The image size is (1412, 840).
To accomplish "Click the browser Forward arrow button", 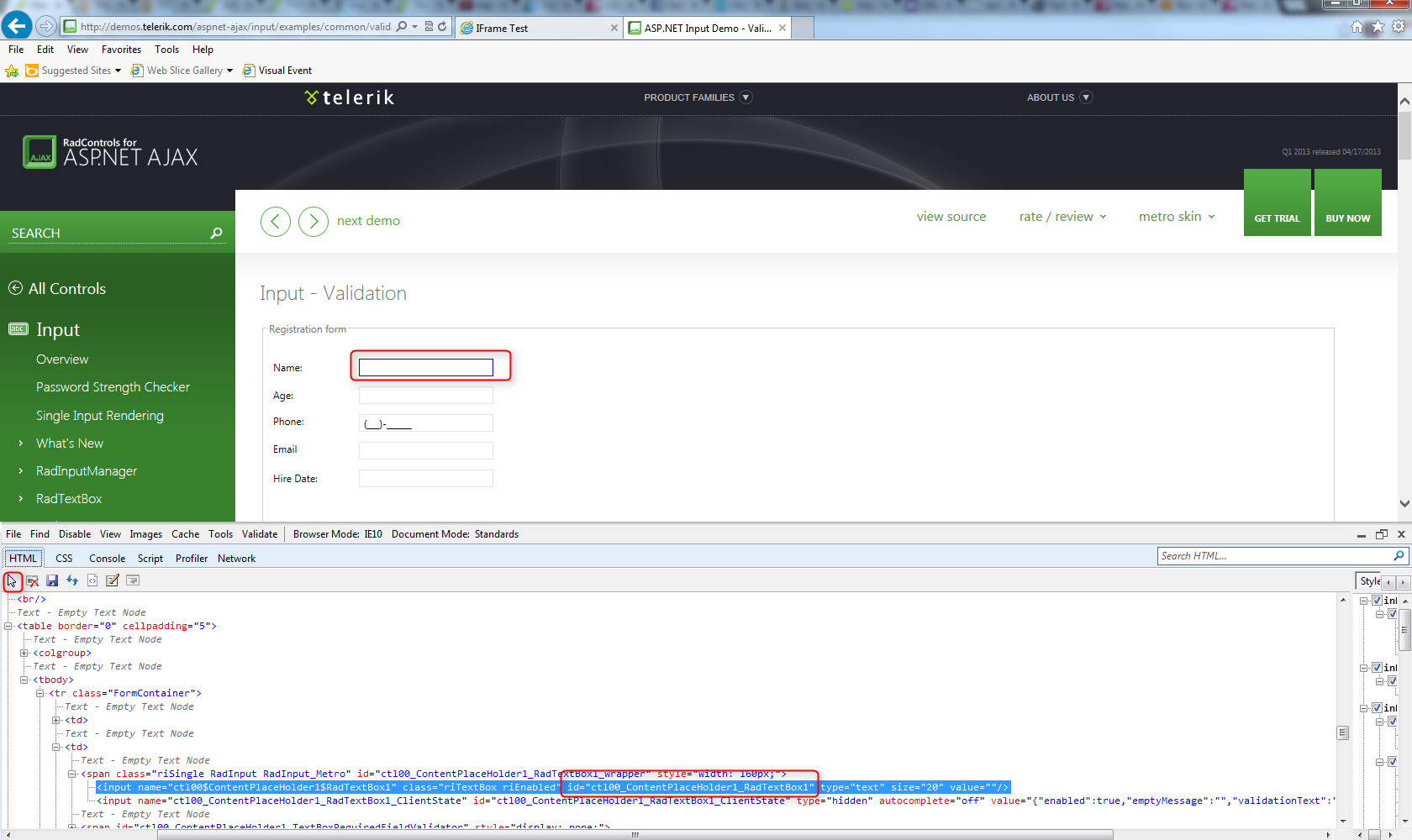I will [46, 27].
